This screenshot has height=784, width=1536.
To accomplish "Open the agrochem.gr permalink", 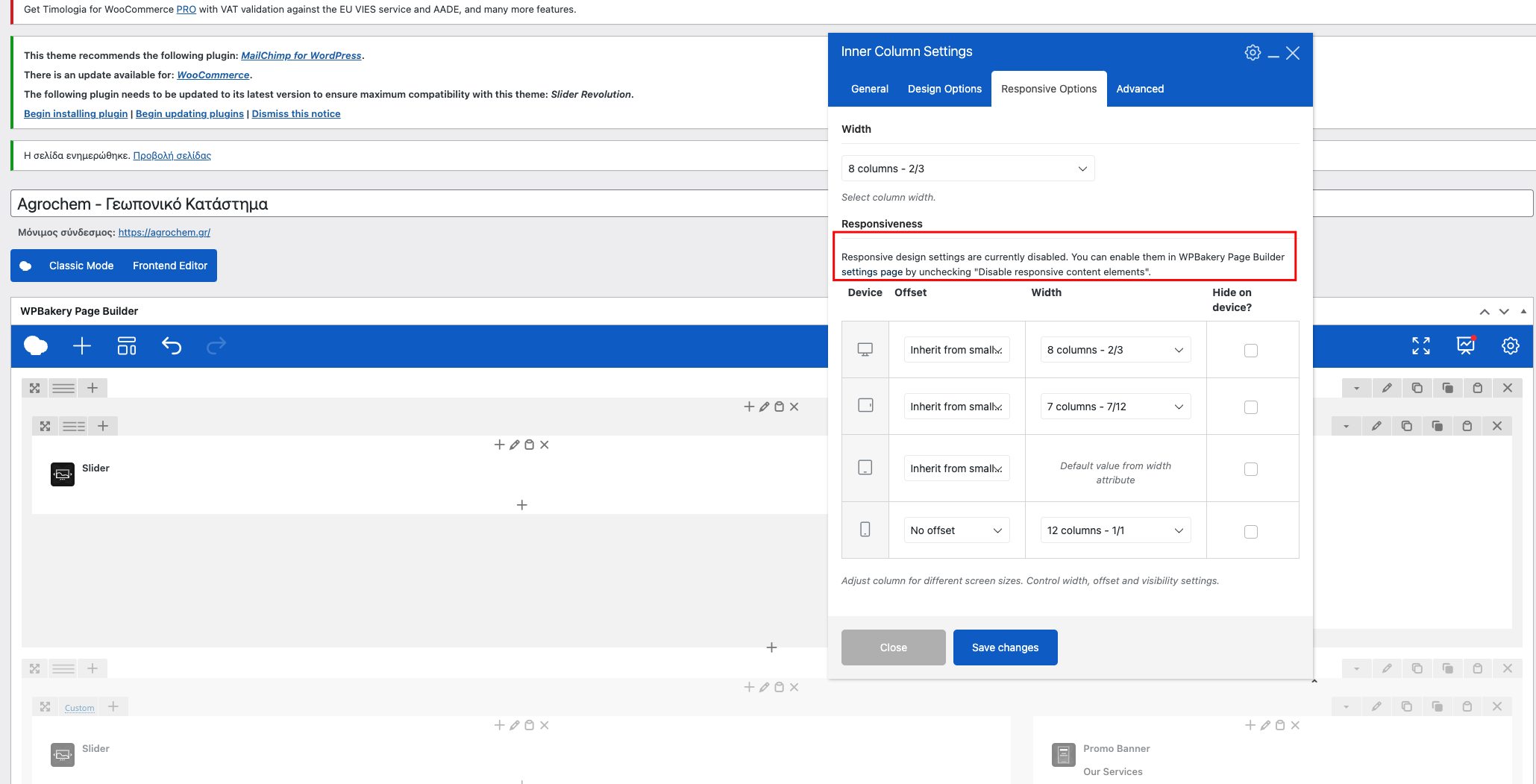I will coord(164,232).
